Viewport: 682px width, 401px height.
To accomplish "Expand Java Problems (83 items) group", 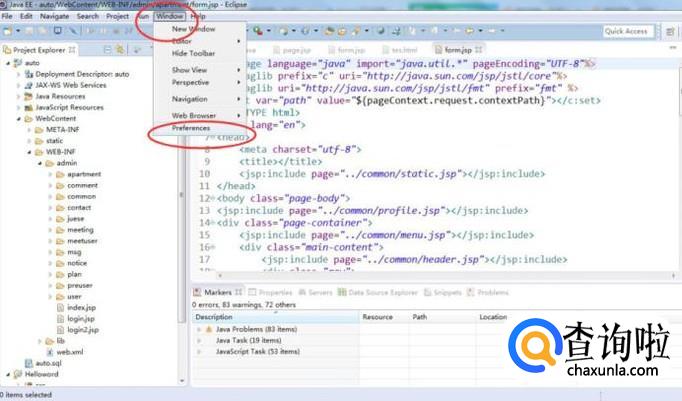I will point(199,329).
